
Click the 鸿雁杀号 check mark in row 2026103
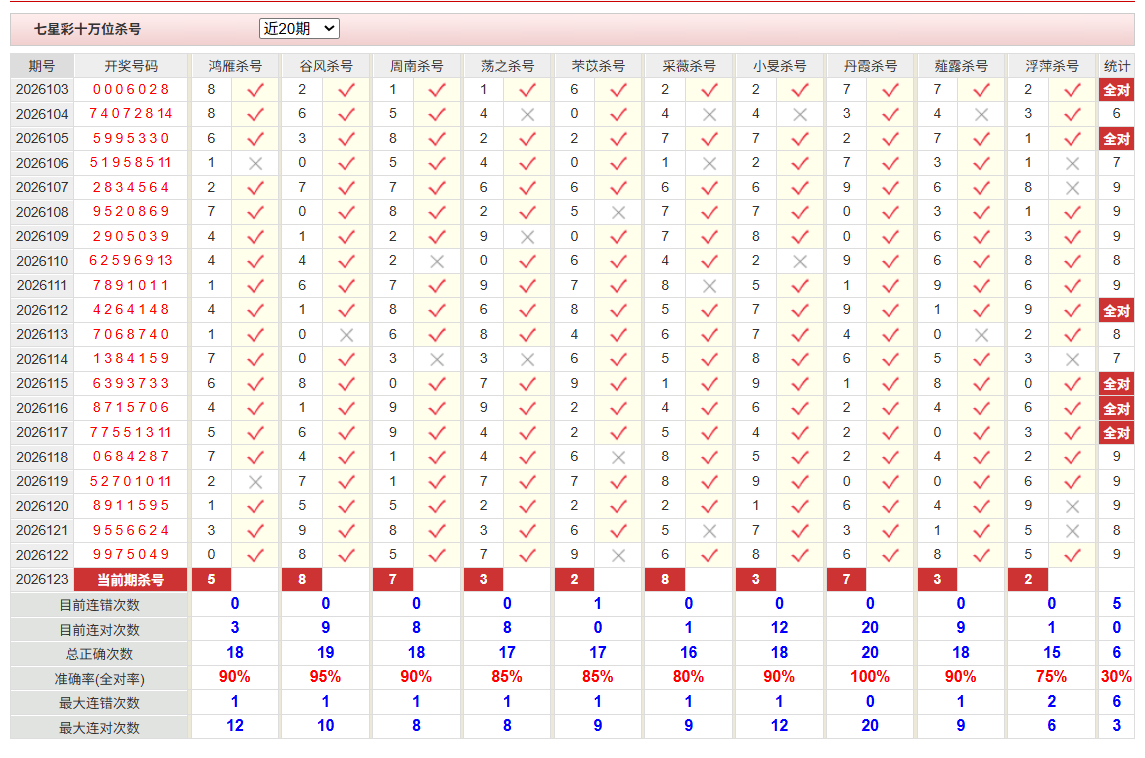click(255, 91)
